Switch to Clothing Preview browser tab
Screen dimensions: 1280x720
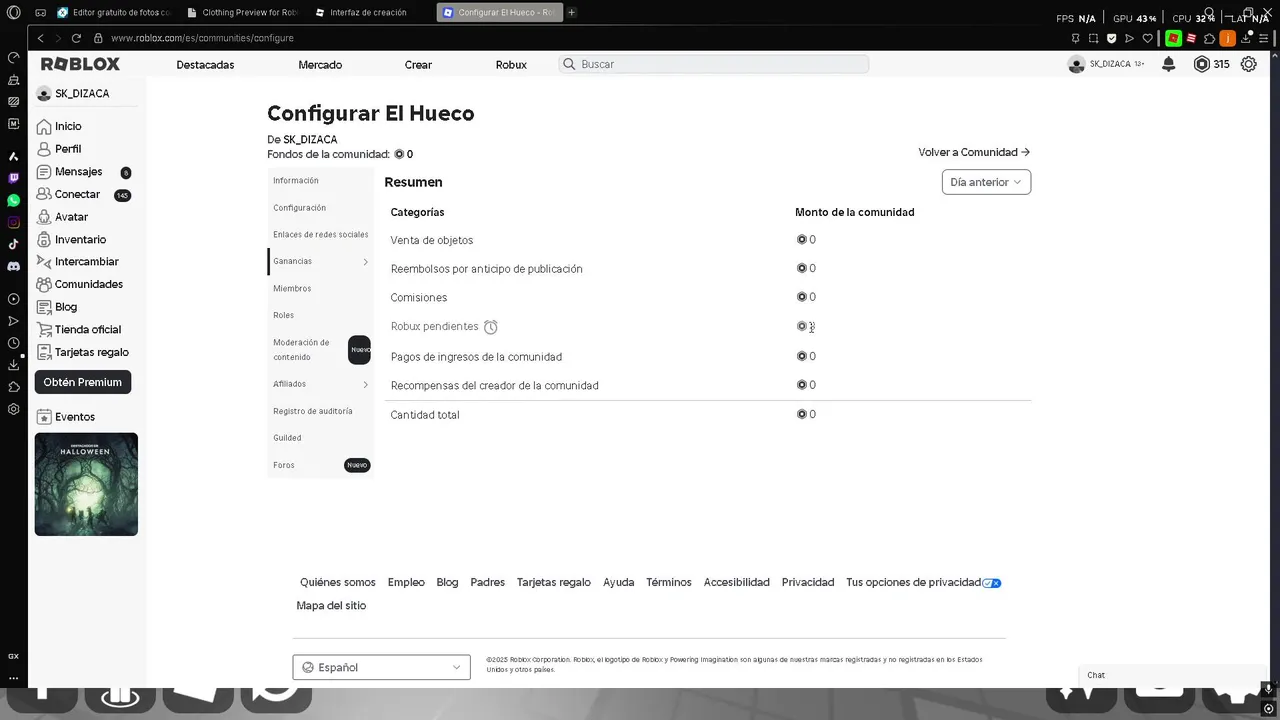coord(242,12)
